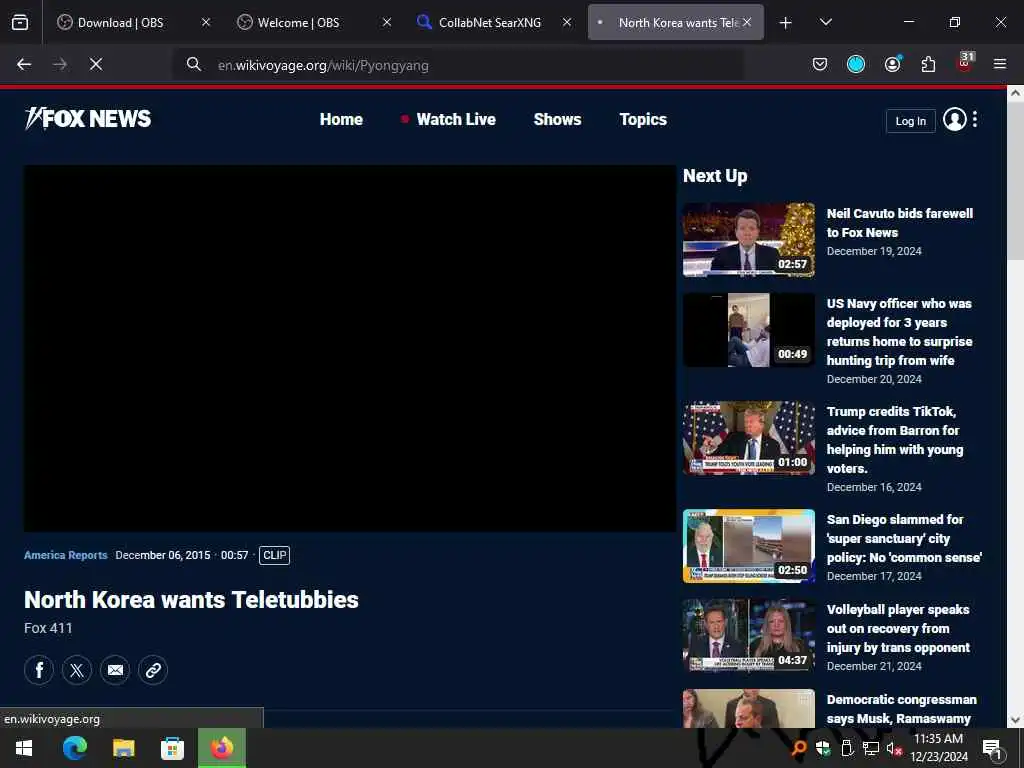Click the search magnifier in address bar

point(193,64)
